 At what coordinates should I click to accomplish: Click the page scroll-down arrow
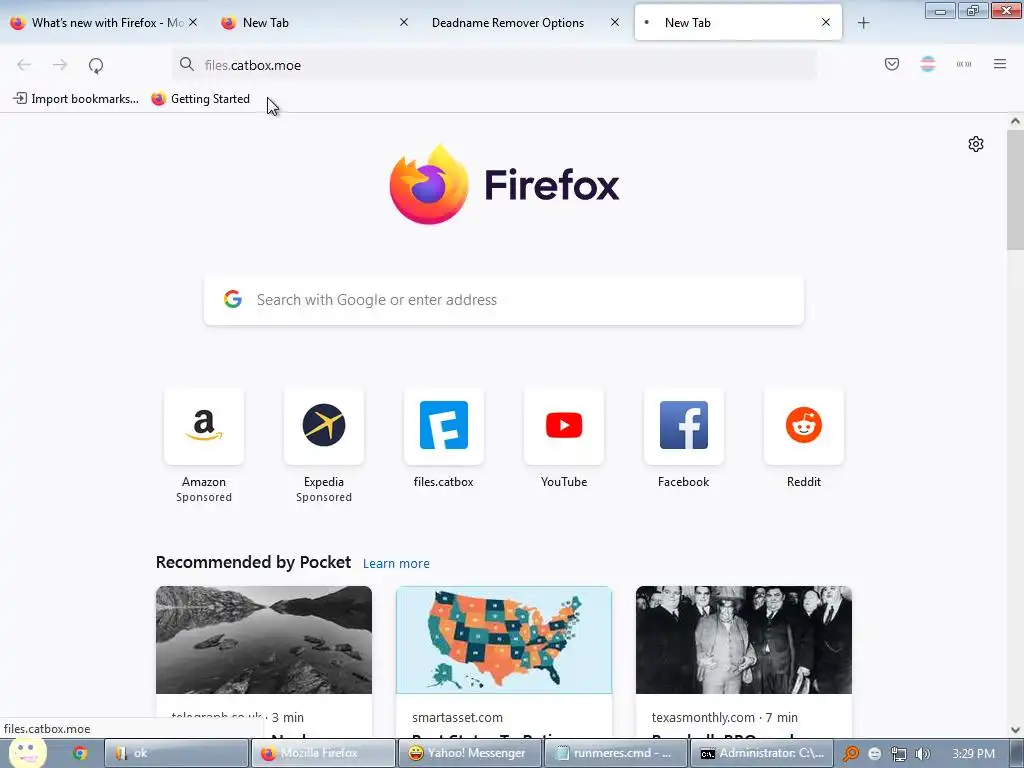[1015, 730]
